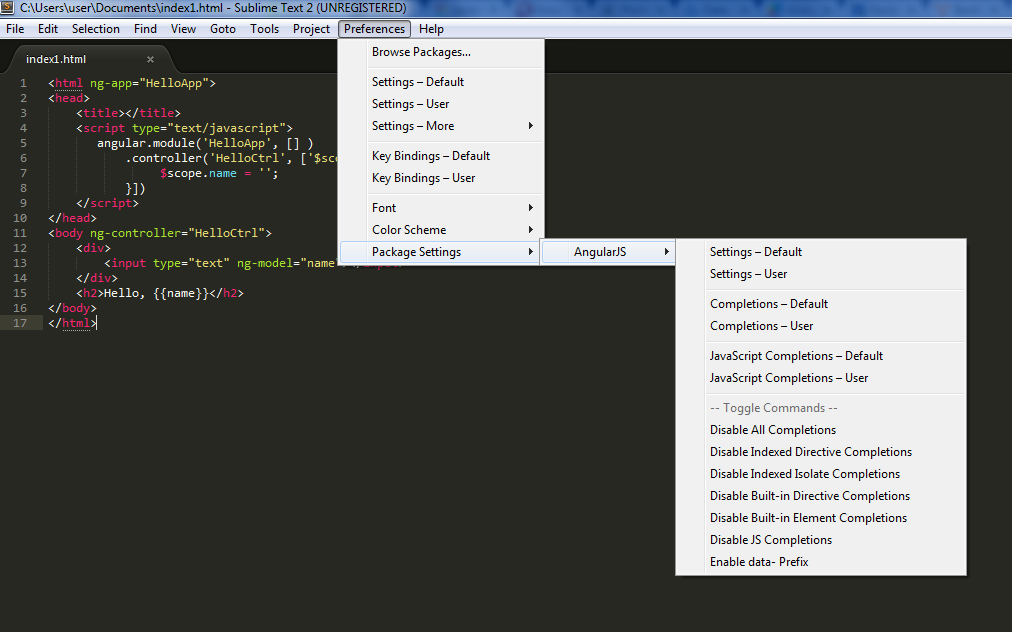
Task: Open JavaScript Completions – User
Action: pos(821,378)
